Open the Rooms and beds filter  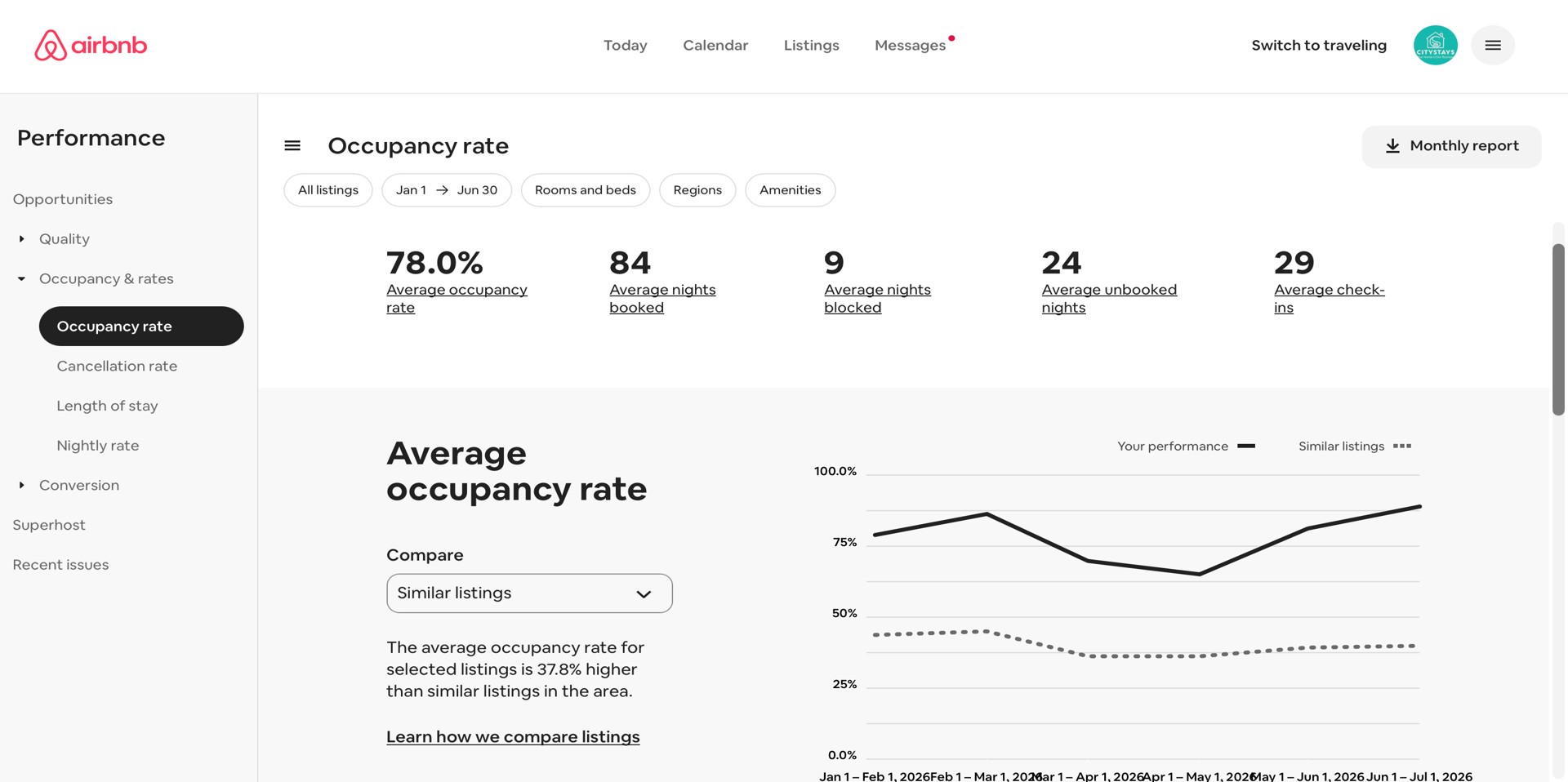[586, 190]
